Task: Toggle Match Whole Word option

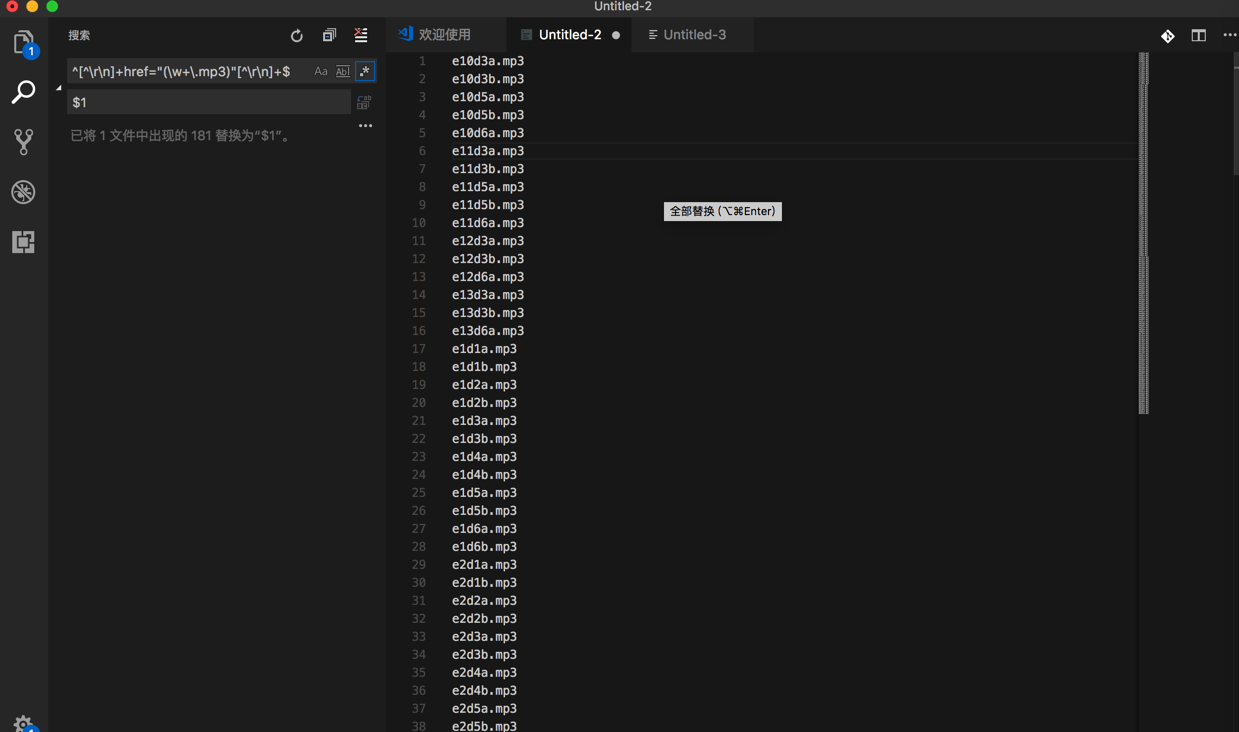Action: click(343, 72)
